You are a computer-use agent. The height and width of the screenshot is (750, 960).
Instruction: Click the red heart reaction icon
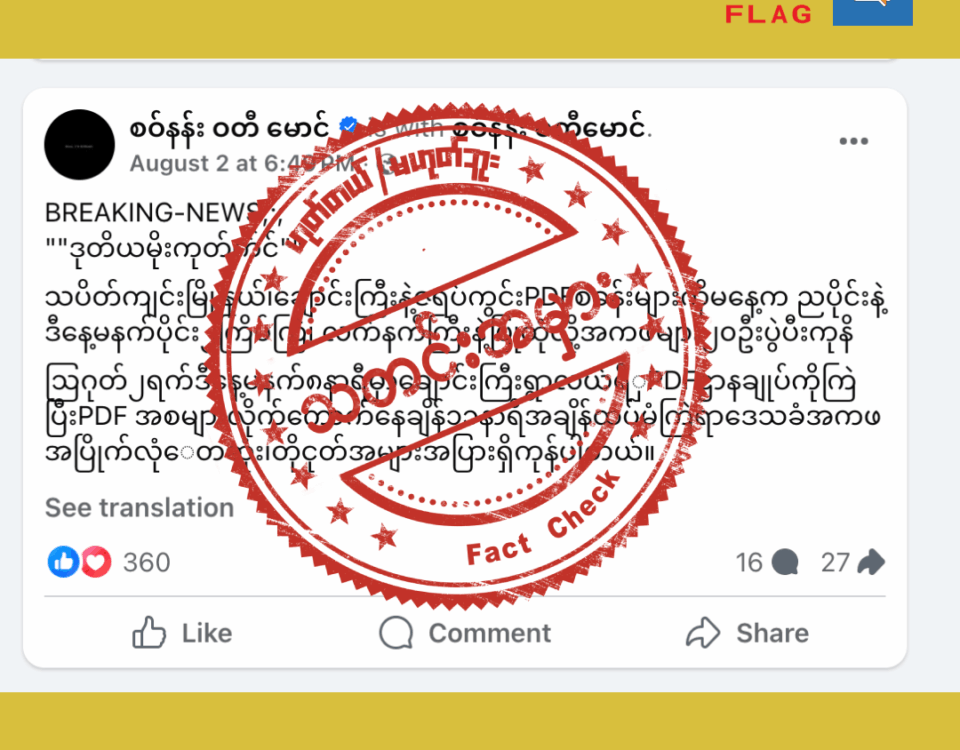pos(96,561)
